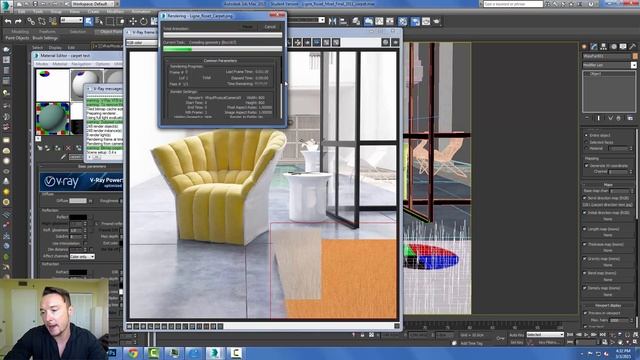The width and height of the screenshot is (640, 360).
Task: Toggle Thickness map checkbox
Action: pos(585,244)
